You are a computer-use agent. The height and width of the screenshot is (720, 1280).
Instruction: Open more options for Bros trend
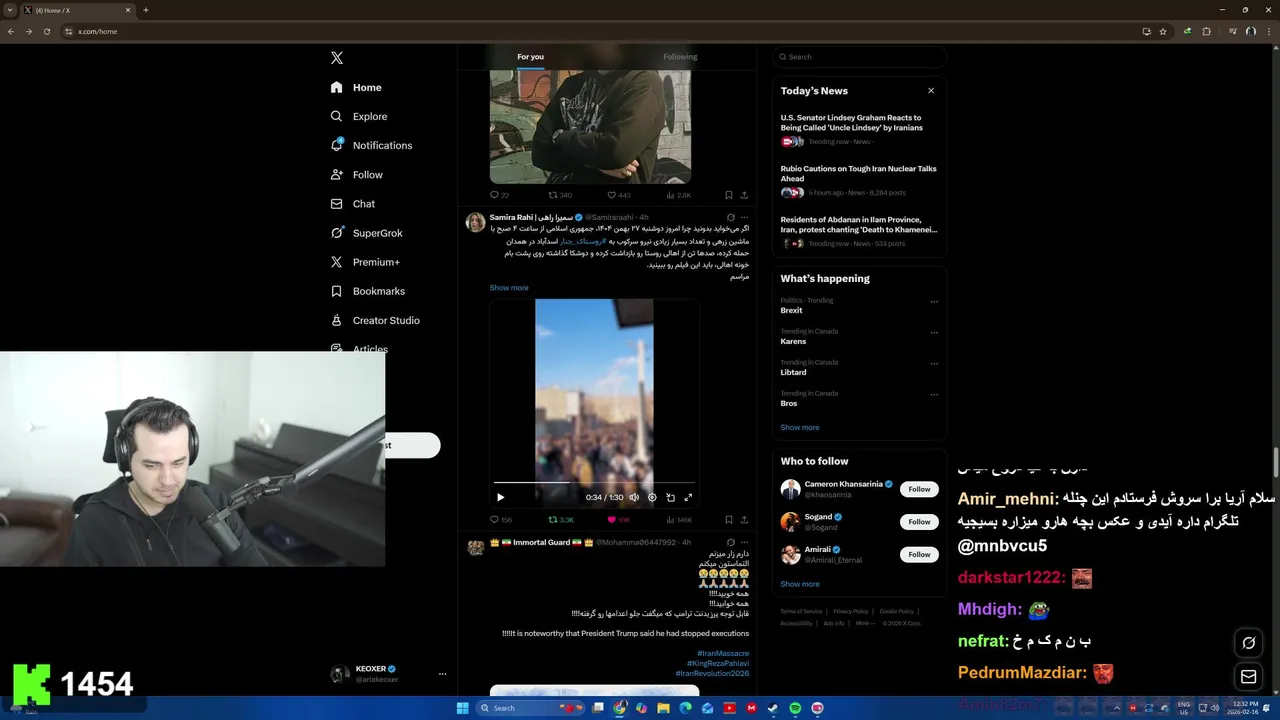pos(934,394)
